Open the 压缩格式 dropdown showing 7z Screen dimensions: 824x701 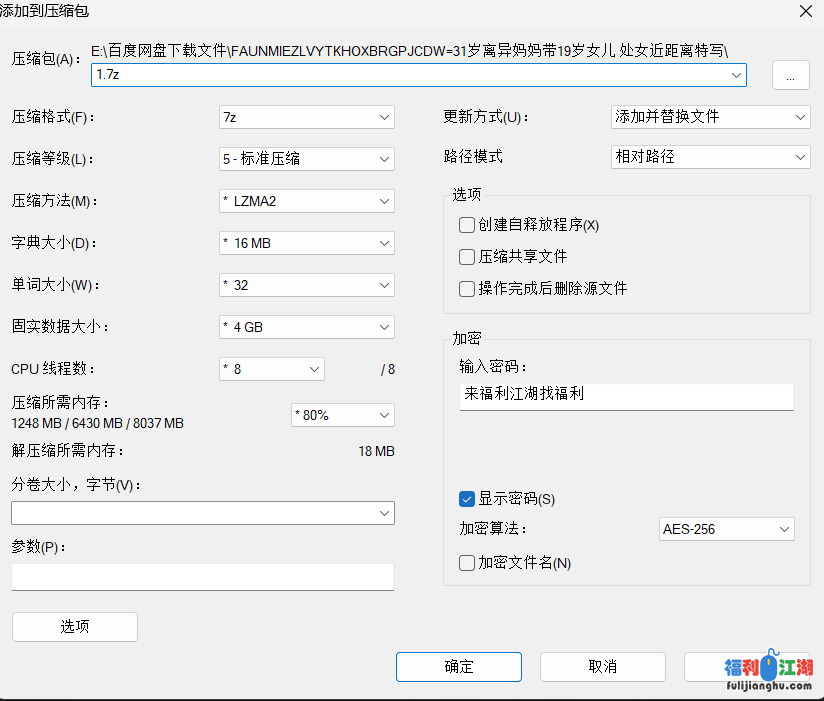[x=306, y=117]
